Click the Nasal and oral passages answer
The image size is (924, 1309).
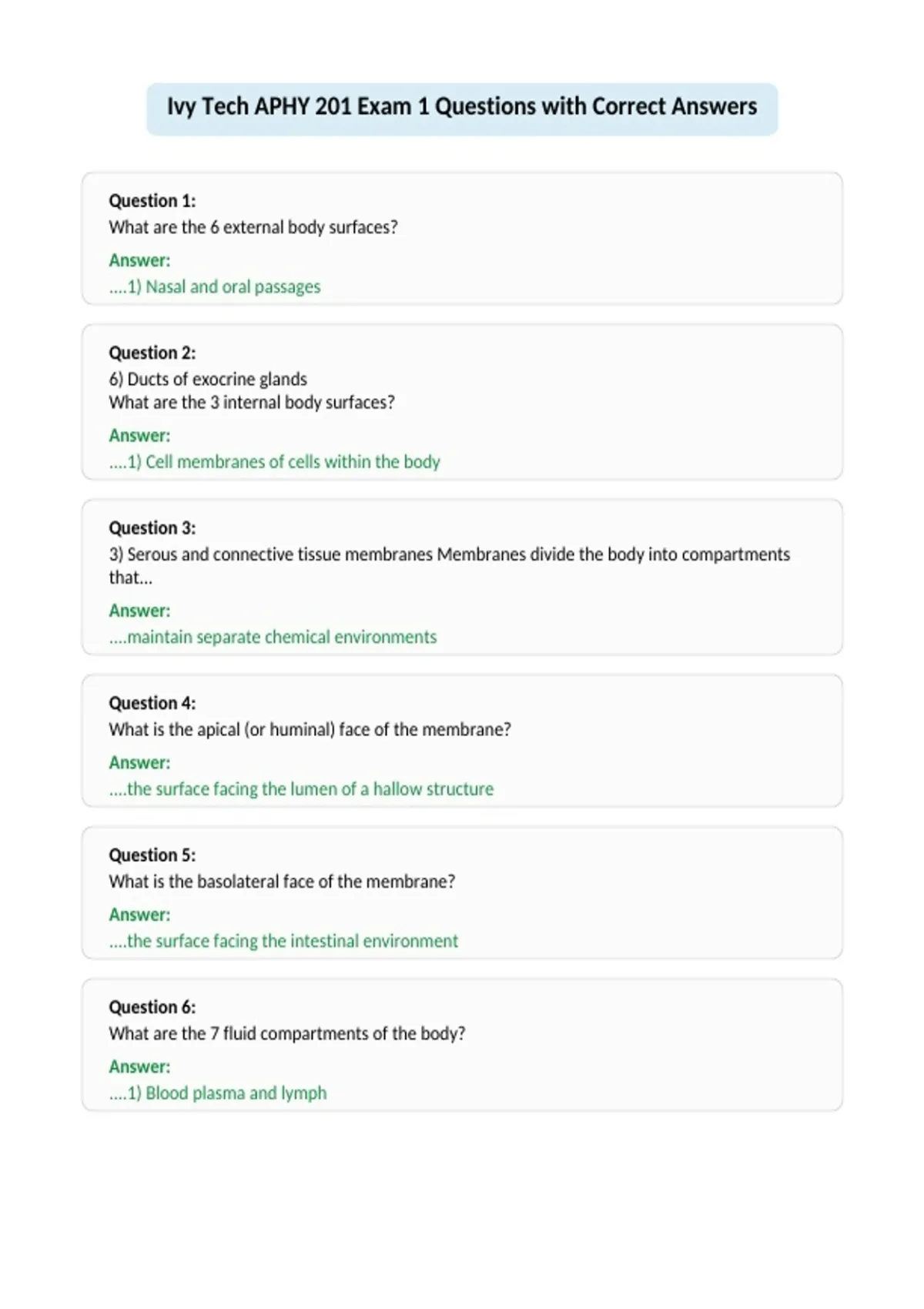tap(215, 286)
